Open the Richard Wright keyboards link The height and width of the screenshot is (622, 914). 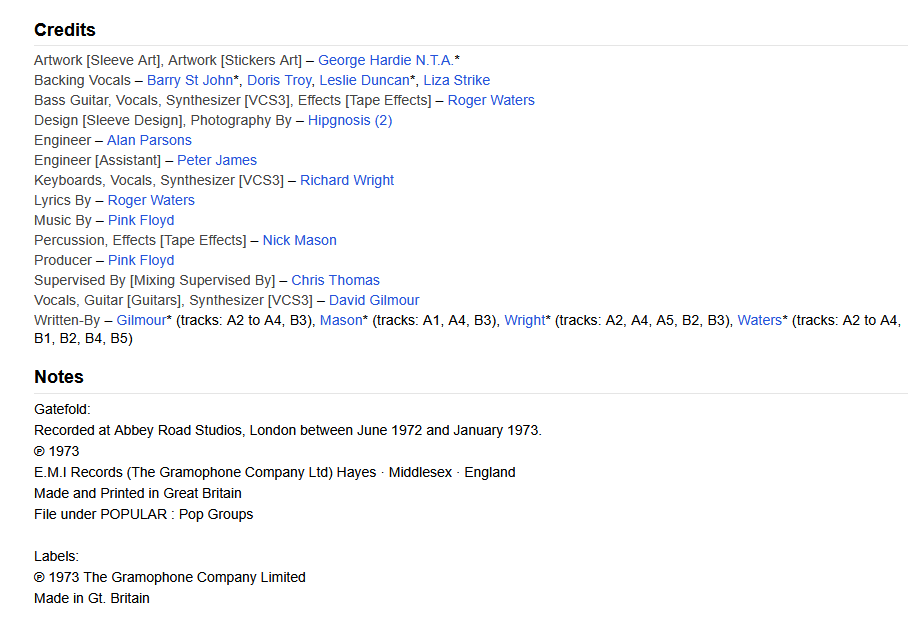click(347, 180)
